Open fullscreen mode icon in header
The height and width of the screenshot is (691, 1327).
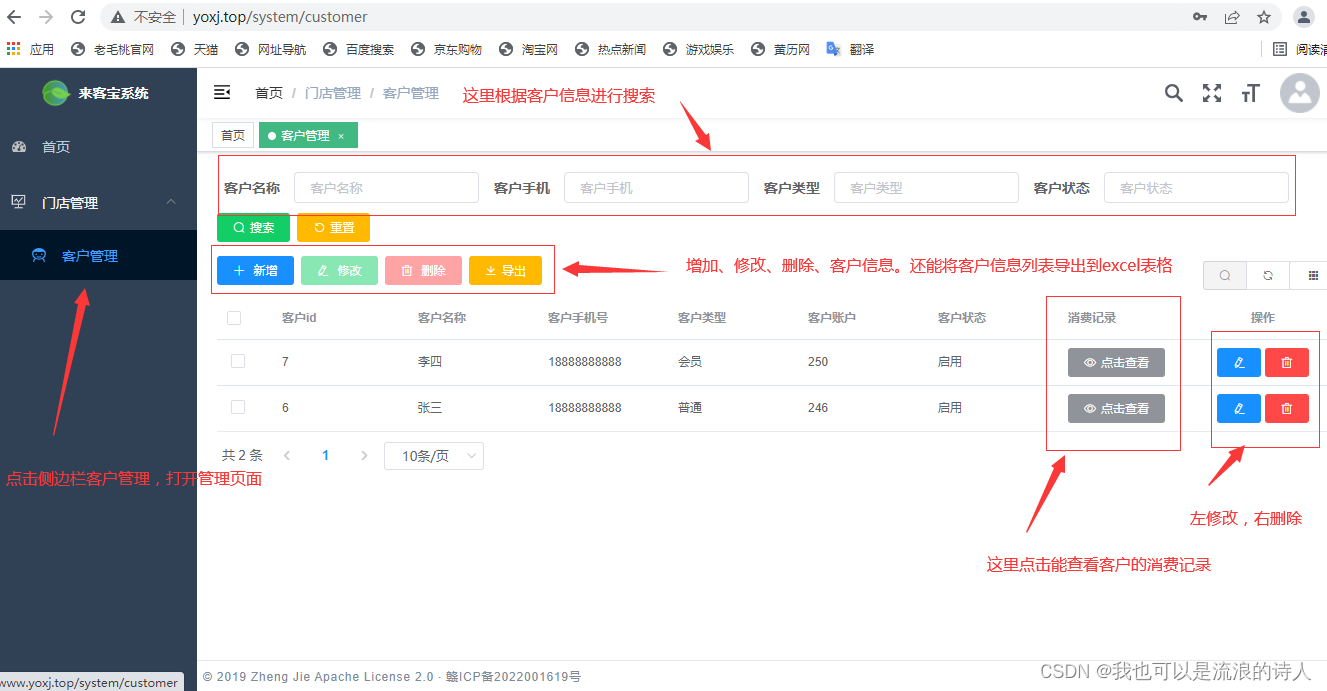(1212, 92)
